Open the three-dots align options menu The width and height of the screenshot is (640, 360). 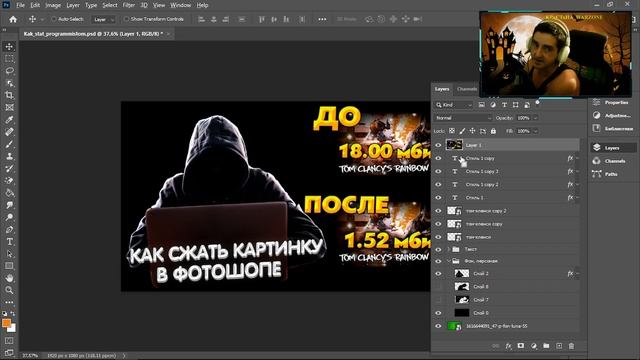pos(322,19)
